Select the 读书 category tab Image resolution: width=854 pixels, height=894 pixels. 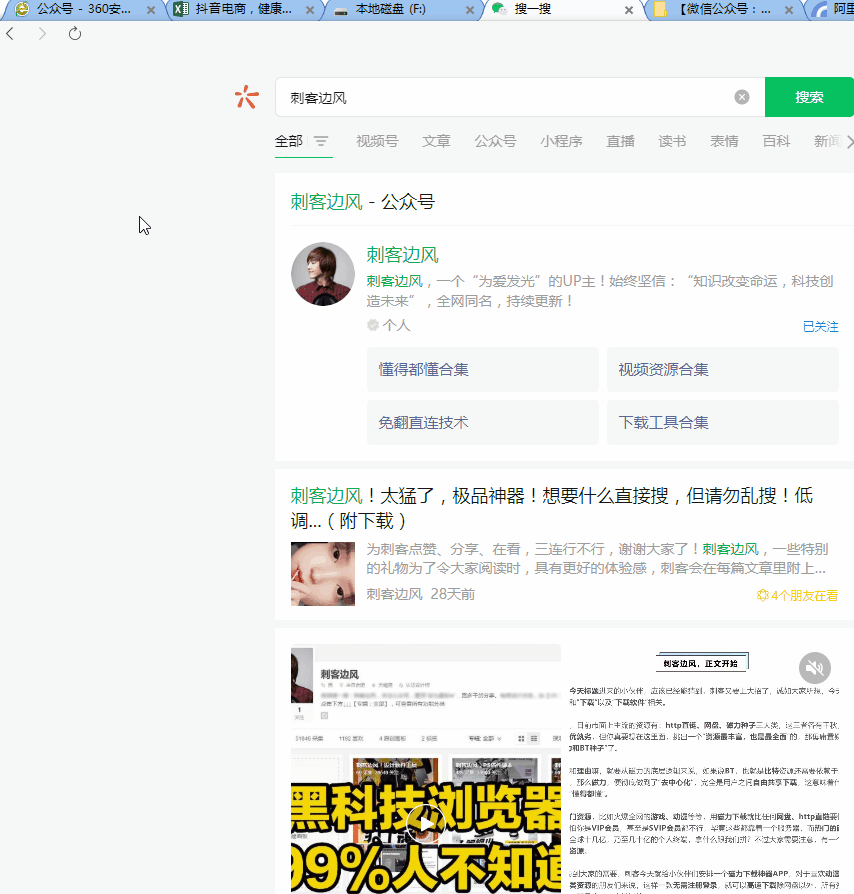672,141
